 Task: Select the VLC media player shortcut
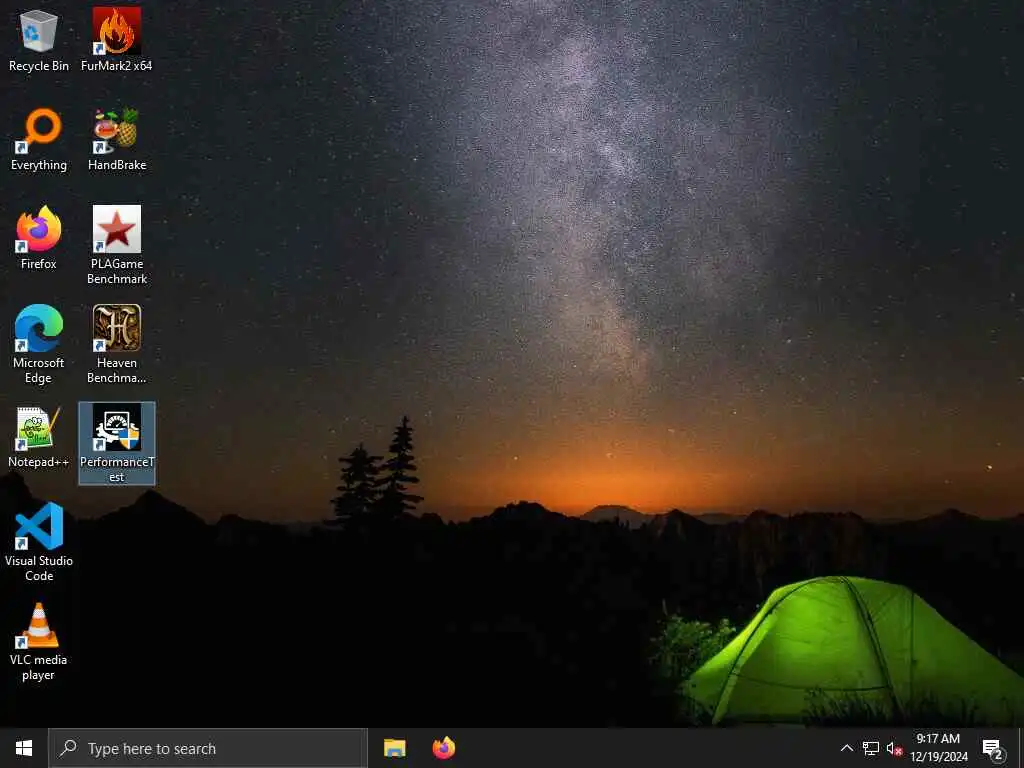pos(39,643)
